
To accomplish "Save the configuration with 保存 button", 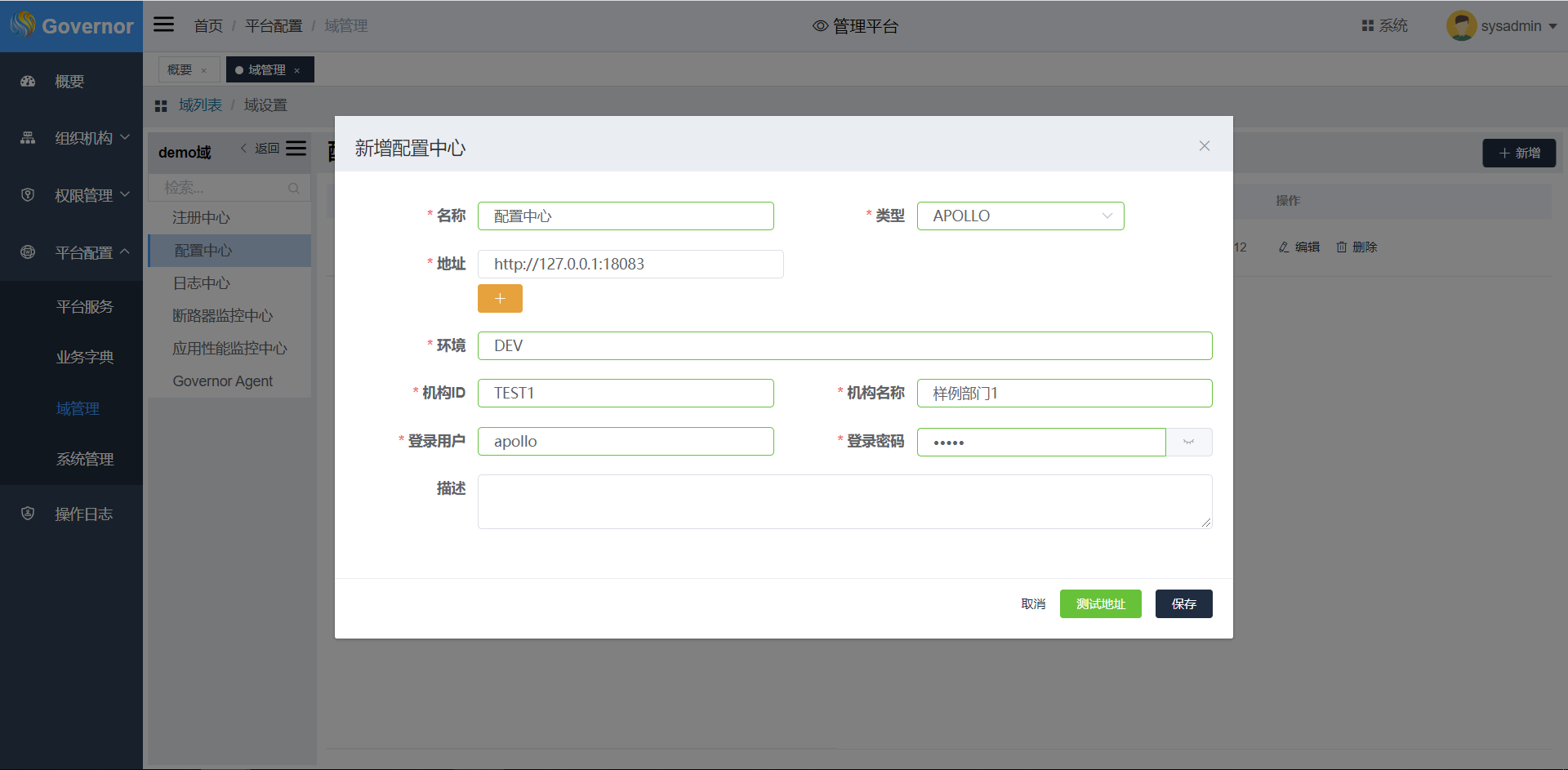I will click(x=1183, y=604).
